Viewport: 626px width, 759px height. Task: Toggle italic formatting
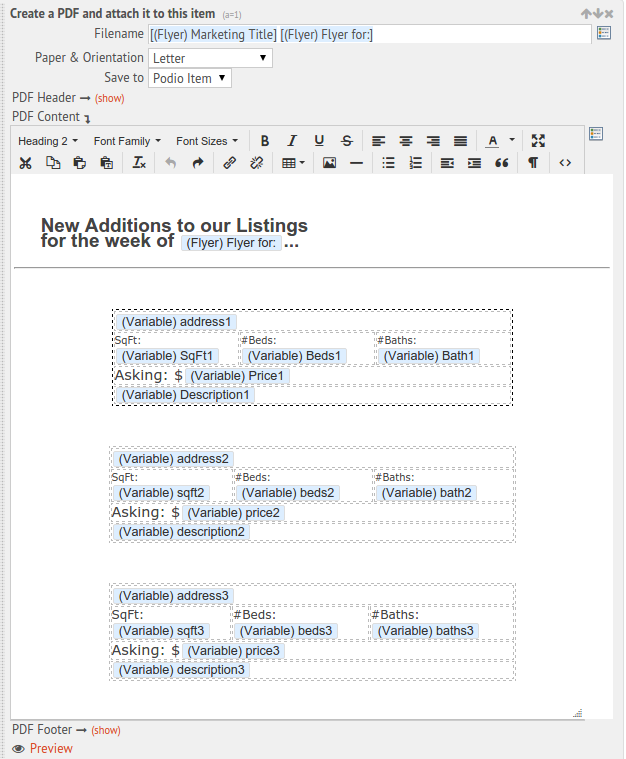[291, 141]
